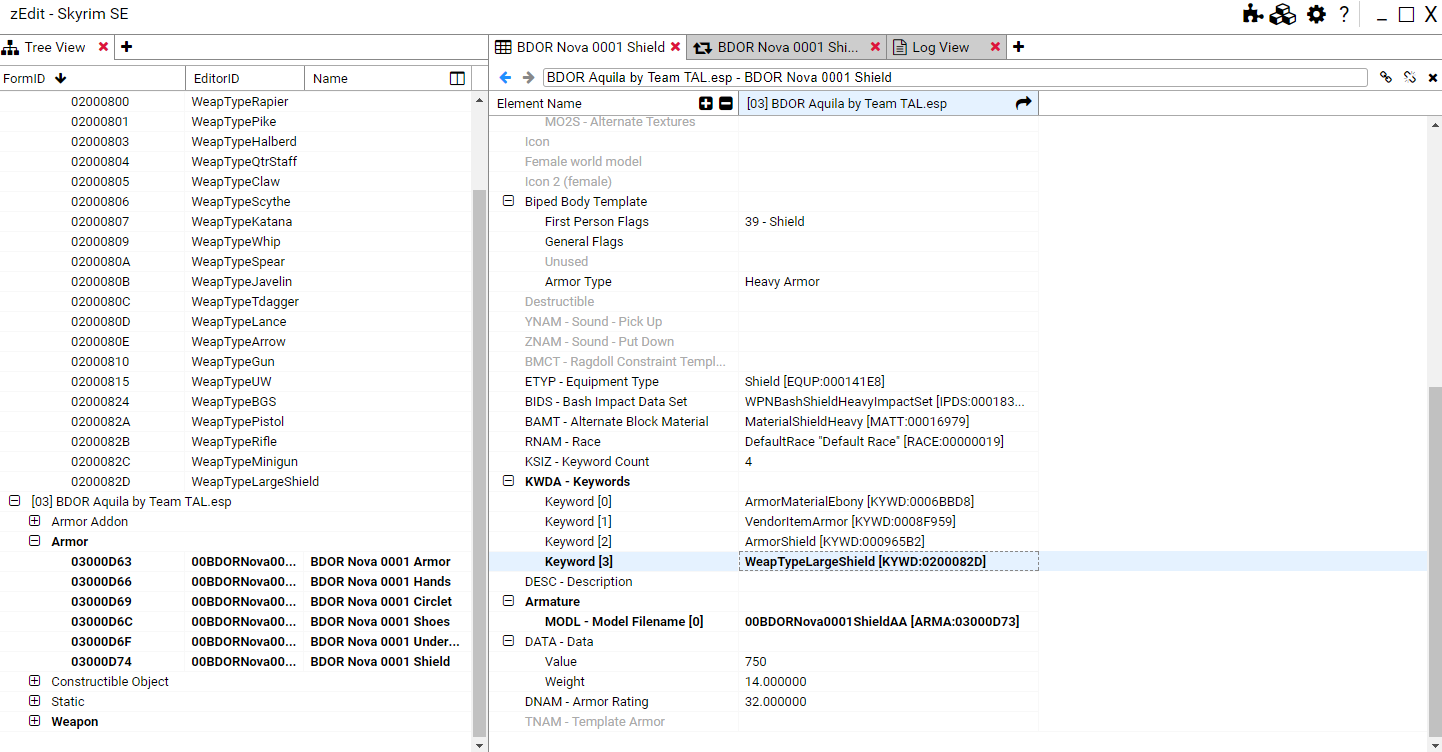
Task: Select the WeapTypeRapier row
Action: tap(236, 101)
